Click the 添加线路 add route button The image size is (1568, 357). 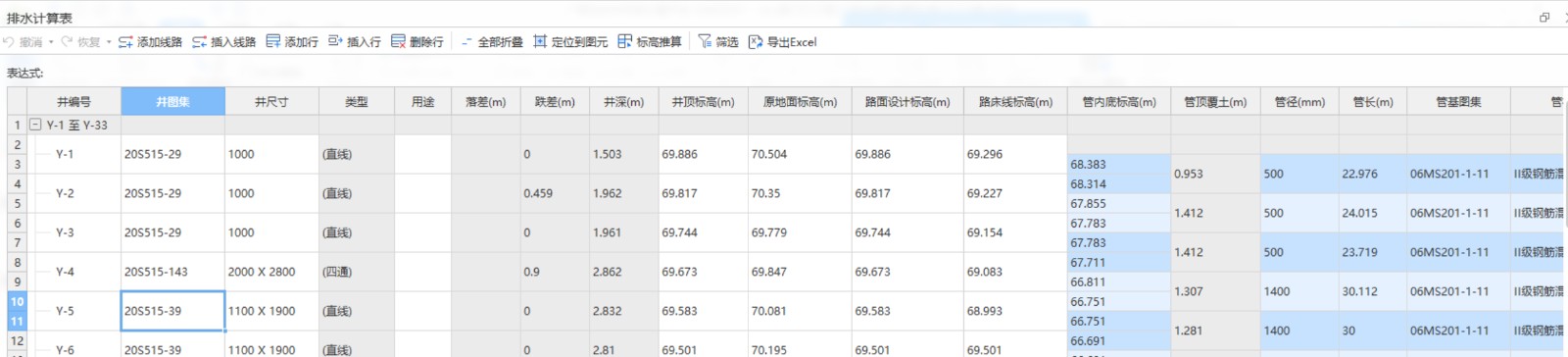point(150,42)
